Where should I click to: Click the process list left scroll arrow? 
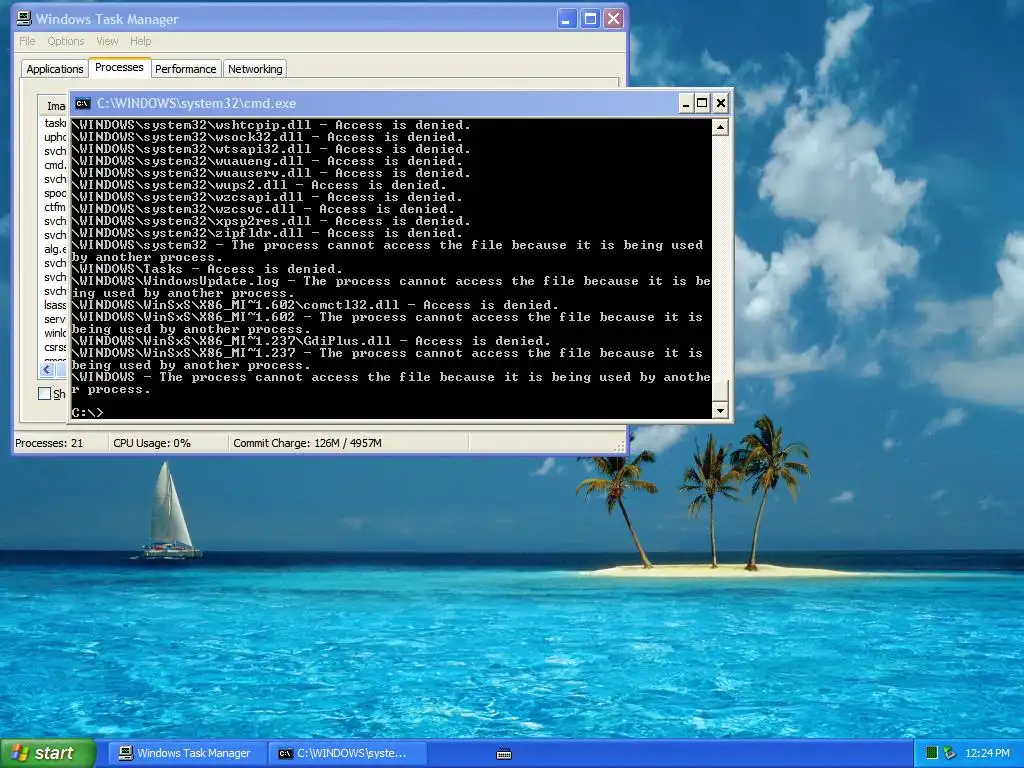pyautogui.click(x=46, y=370)
